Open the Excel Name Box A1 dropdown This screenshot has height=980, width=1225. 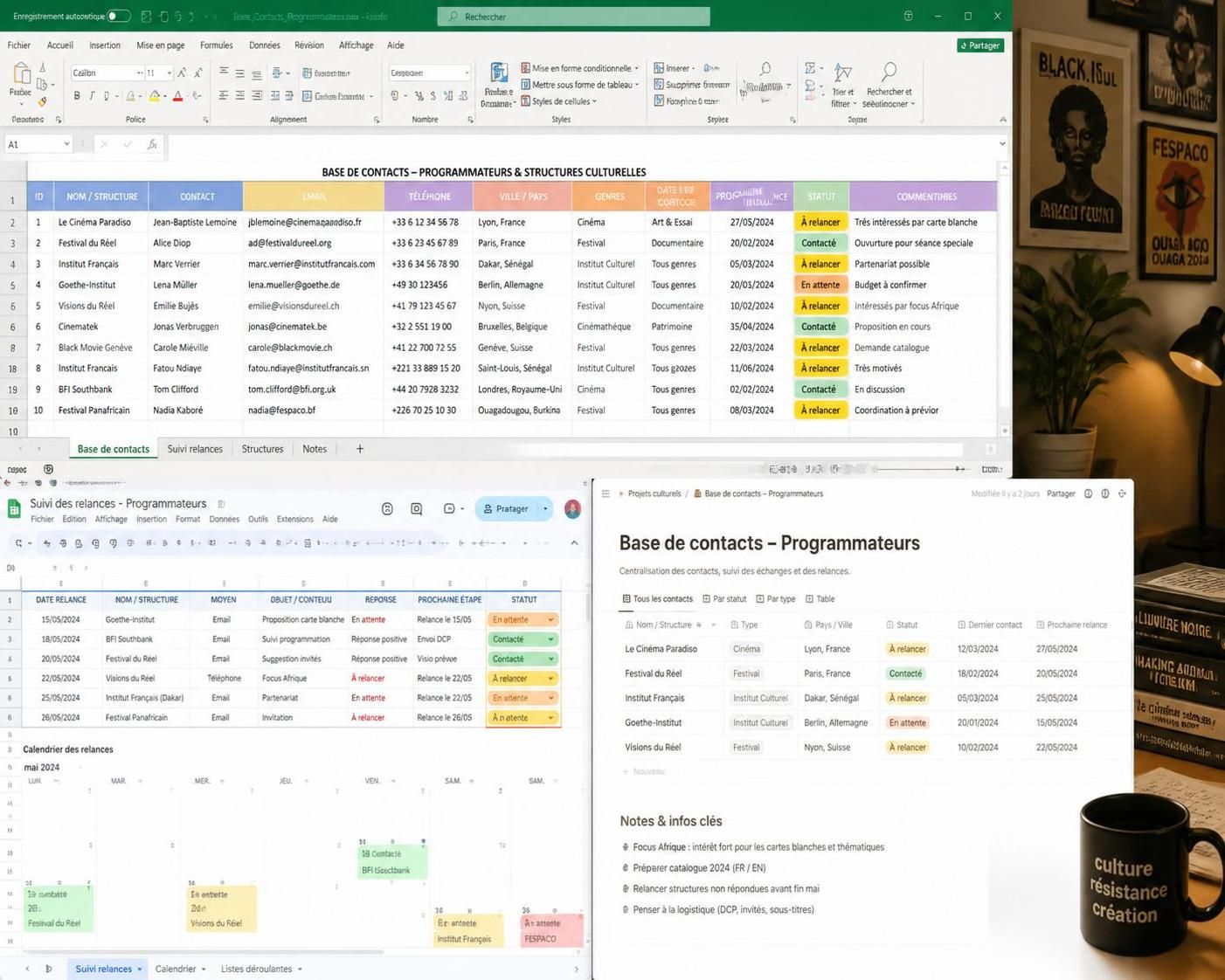tap(66, 144)
